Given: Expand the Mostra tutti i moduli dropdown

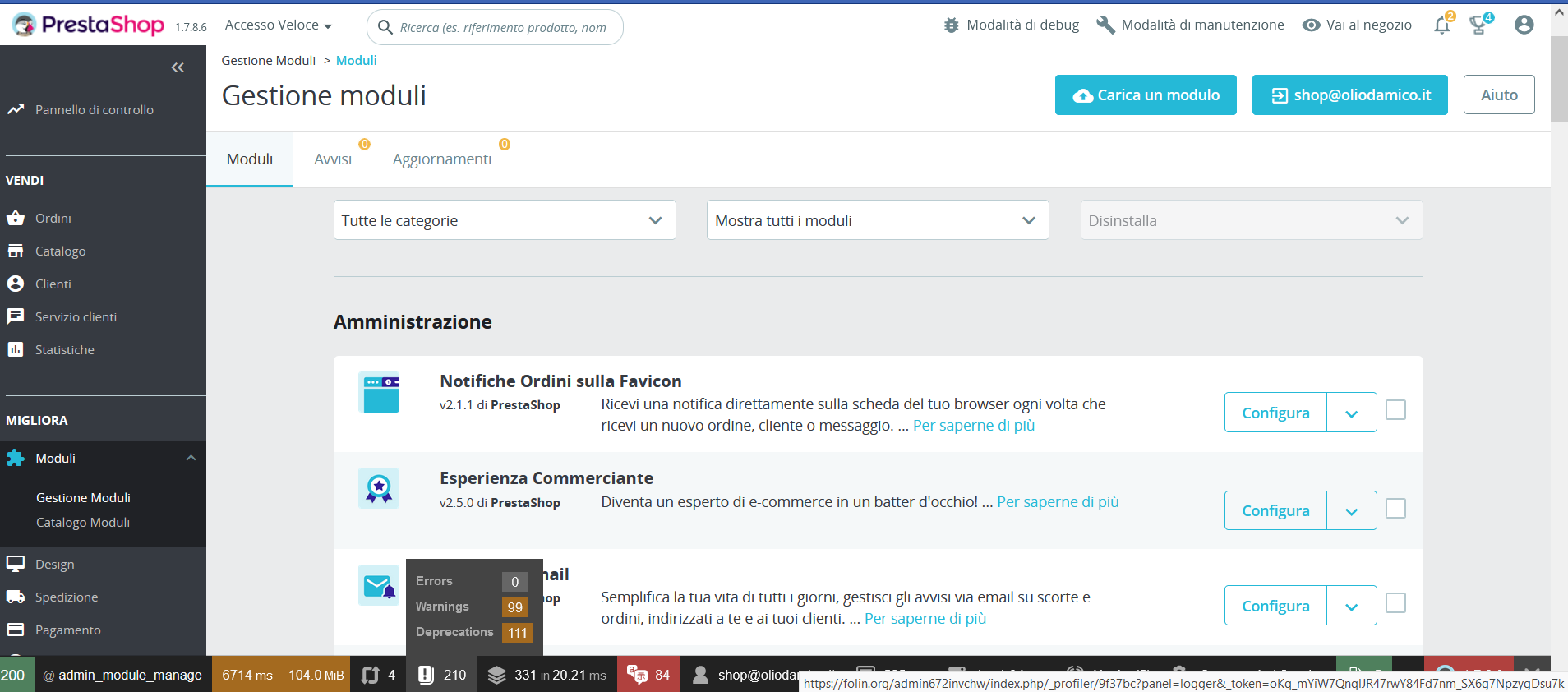Looking at the screenshot, I should pos(878,220).
